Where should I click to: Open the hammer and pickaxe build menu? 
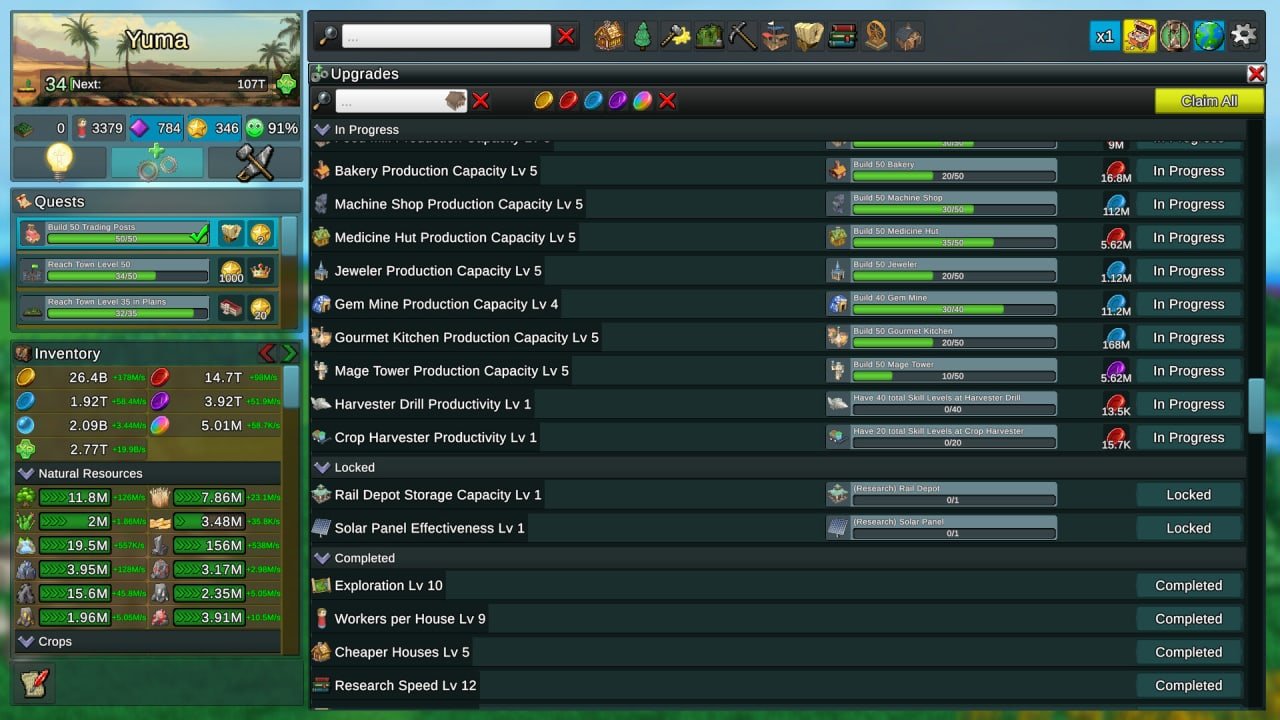click(254, 162)
